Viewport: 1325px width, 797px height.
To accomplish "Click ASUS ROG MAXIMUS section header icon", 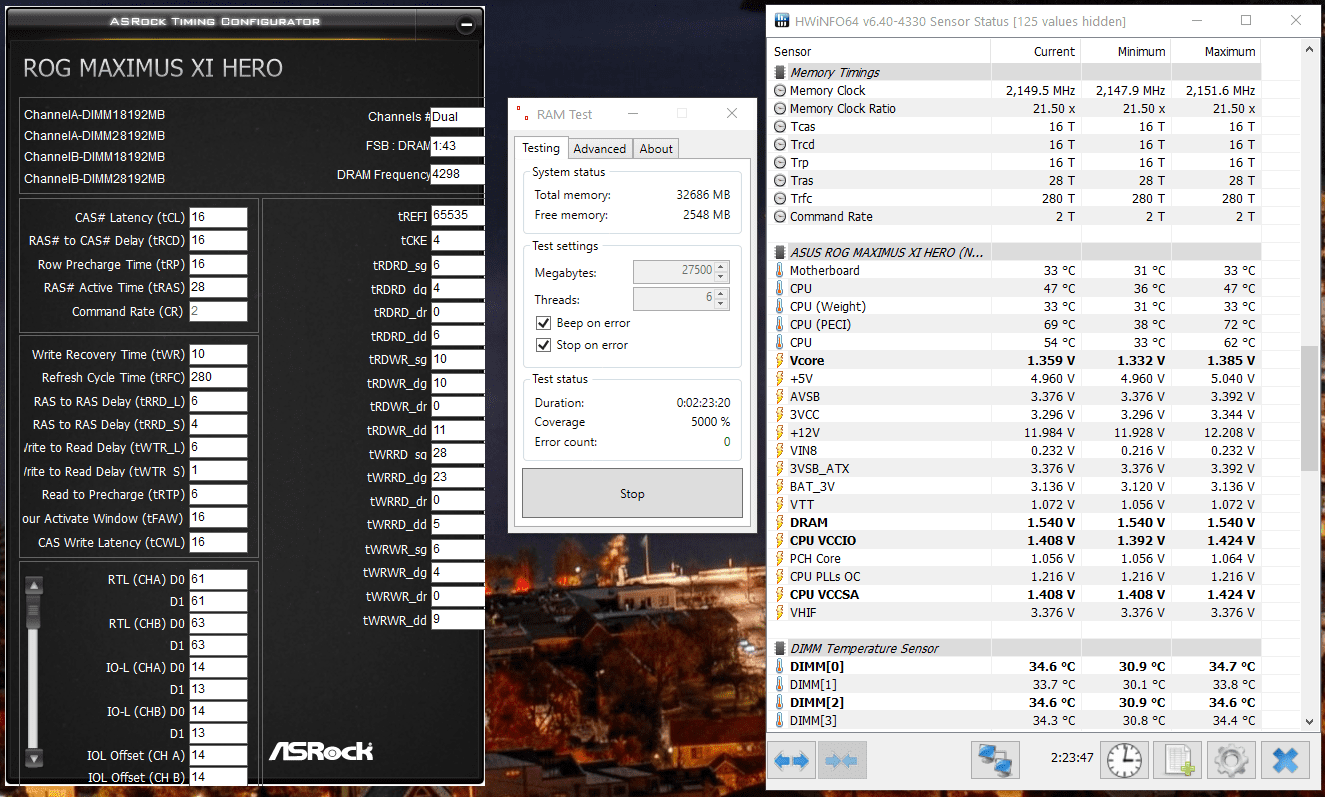I will (x=780, y=252).
